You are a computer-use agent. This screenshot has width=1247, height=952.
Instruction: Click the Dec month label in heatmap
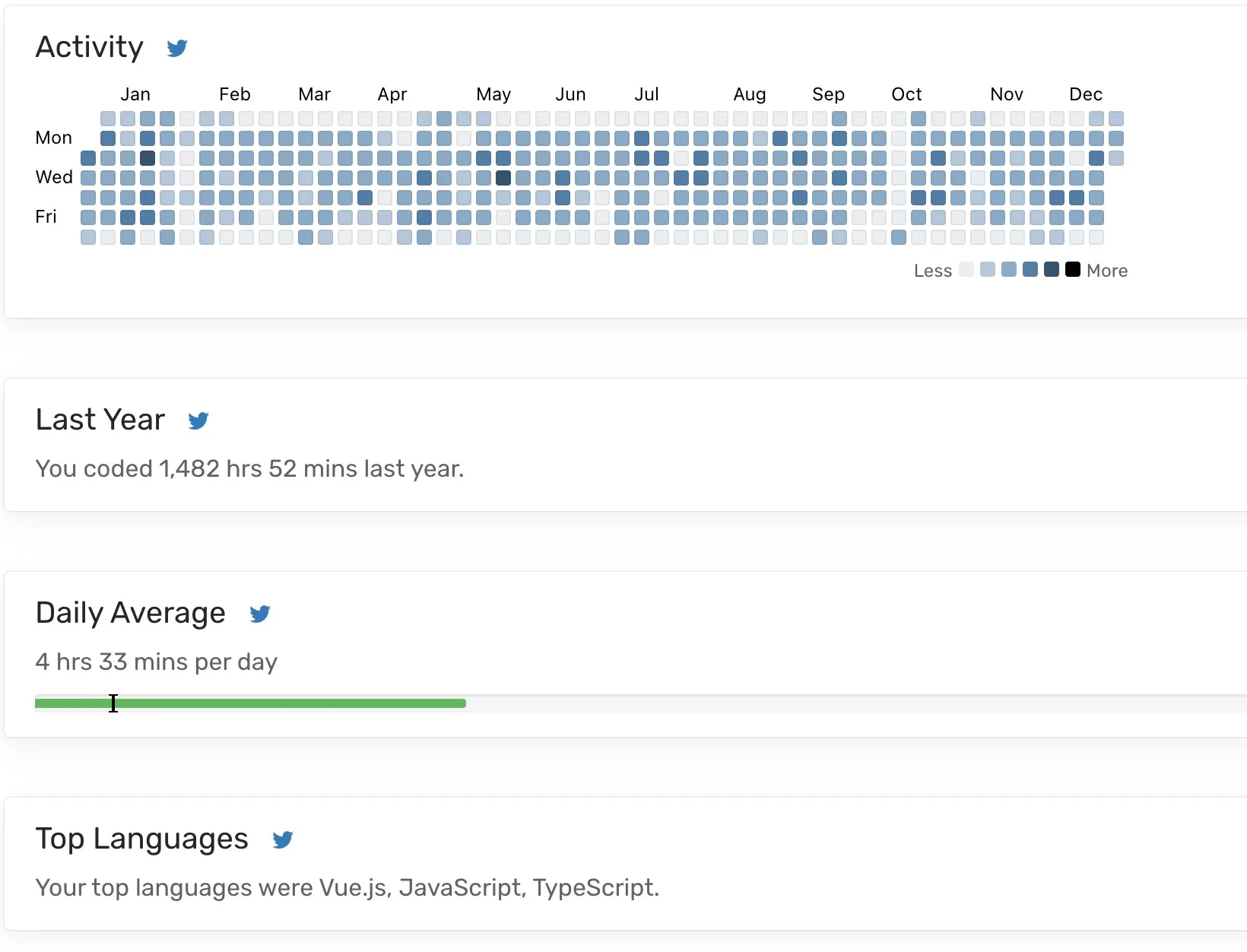coord(1086,94)
